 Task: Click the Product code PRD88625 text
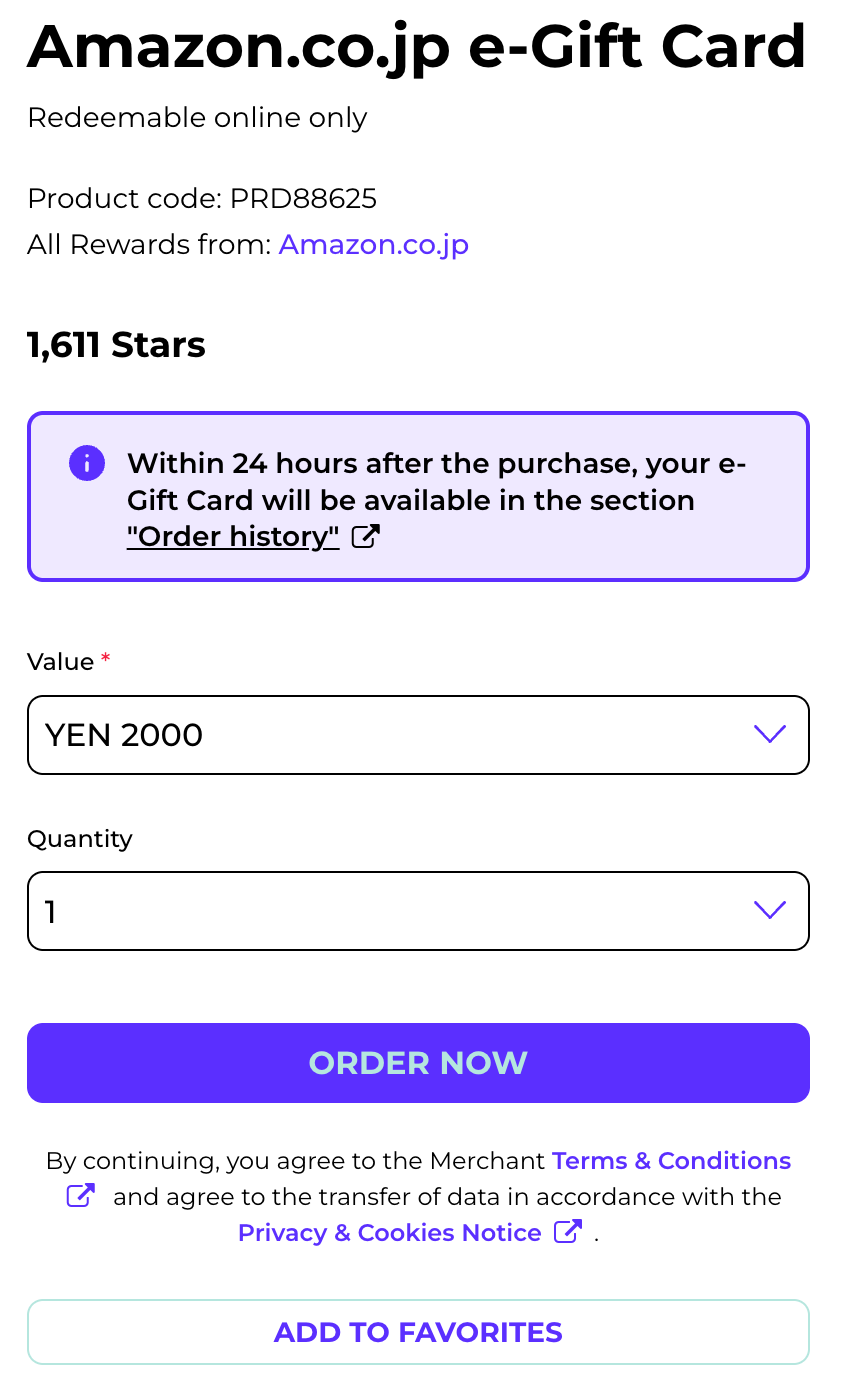[202, 199]
